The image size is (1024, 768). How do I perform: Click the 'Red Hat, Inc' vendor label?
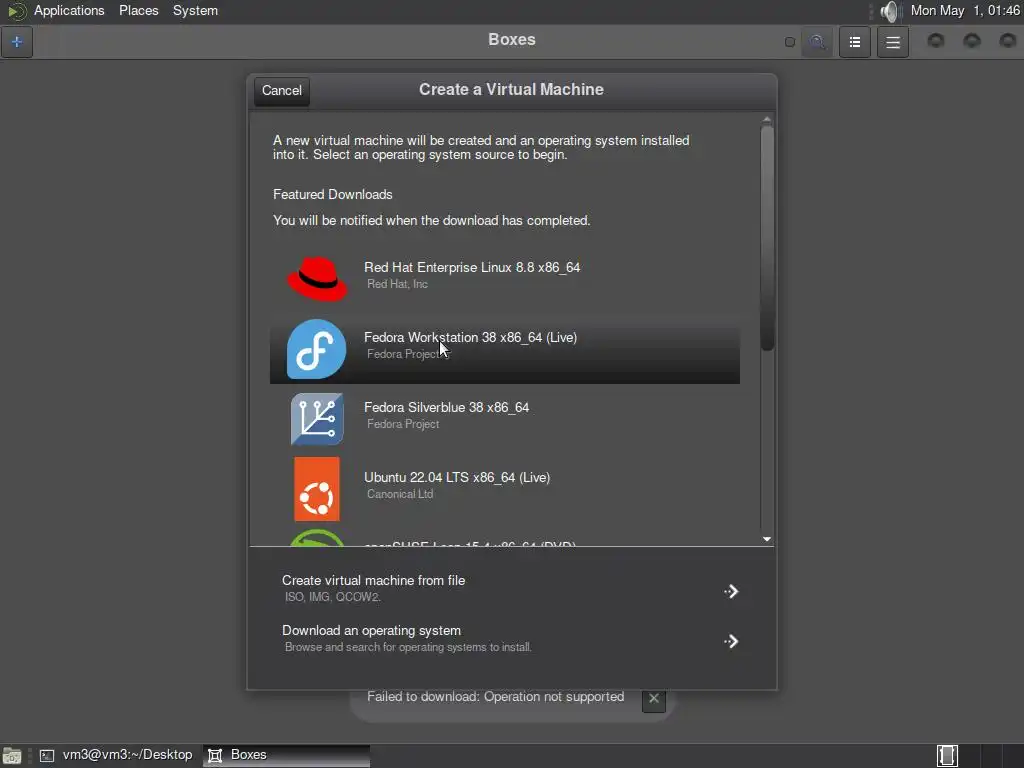coord(397,283)
